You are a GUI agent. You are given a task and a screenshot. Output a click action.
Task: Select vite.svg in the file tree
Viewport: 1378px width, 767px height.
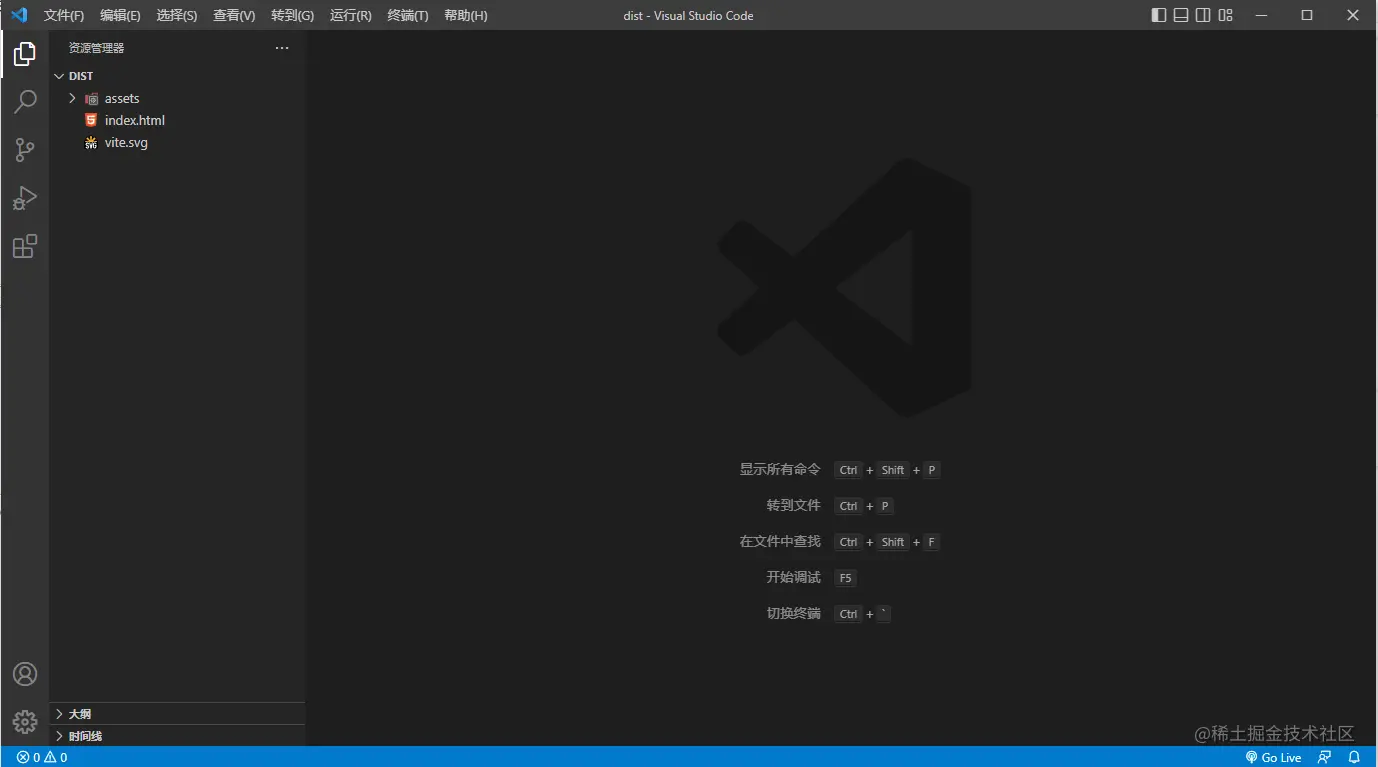tap(177, 142)
